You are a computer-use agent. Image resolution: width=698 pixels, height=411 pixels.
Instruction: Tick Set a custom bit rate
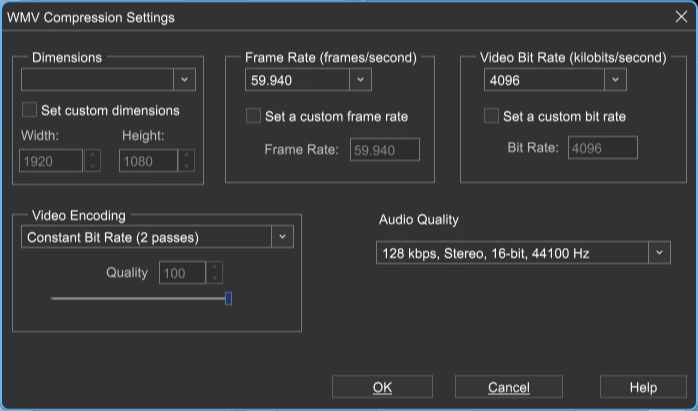(x=491, y=116)
